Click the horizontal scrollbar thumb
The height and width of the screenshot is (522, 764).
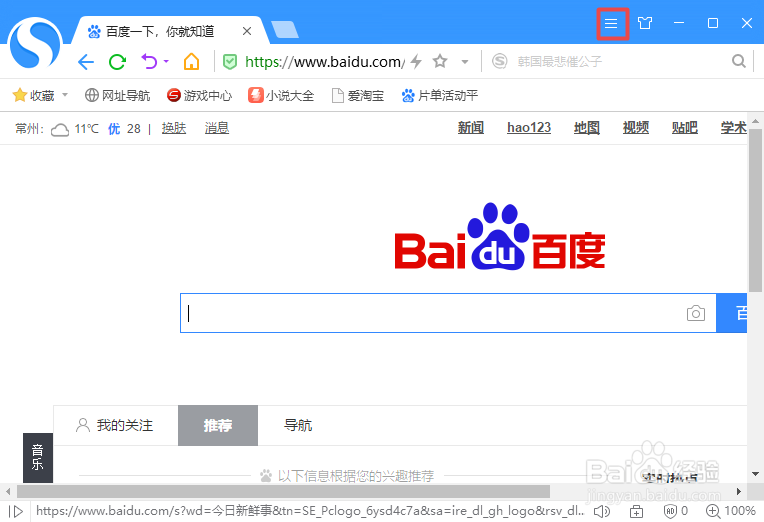coord(284,491)
